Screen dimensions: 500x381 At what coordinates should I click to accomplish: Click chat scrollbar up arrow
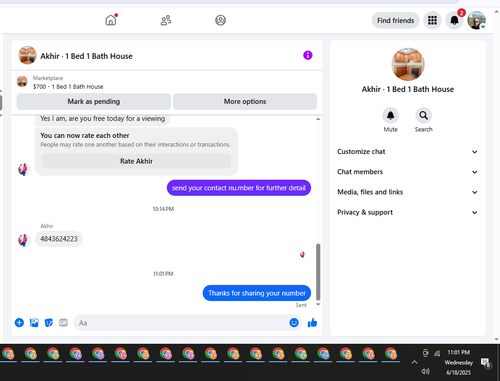pos(318,119)
